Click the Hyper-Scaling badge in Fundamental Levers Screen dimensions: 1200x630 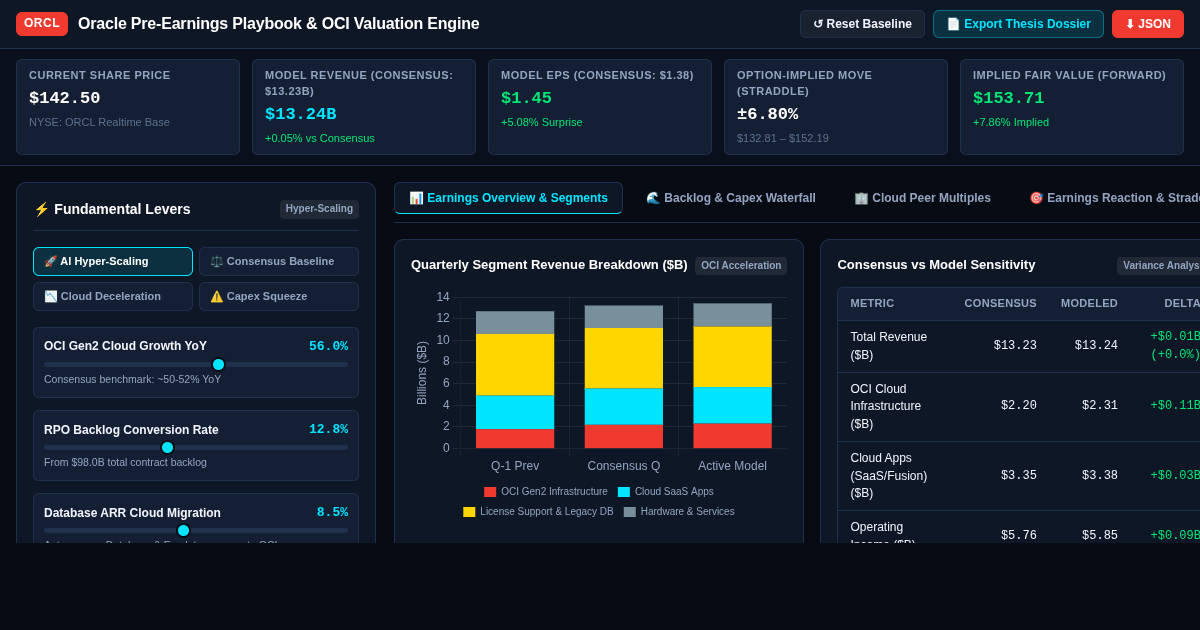coord(319,209)
